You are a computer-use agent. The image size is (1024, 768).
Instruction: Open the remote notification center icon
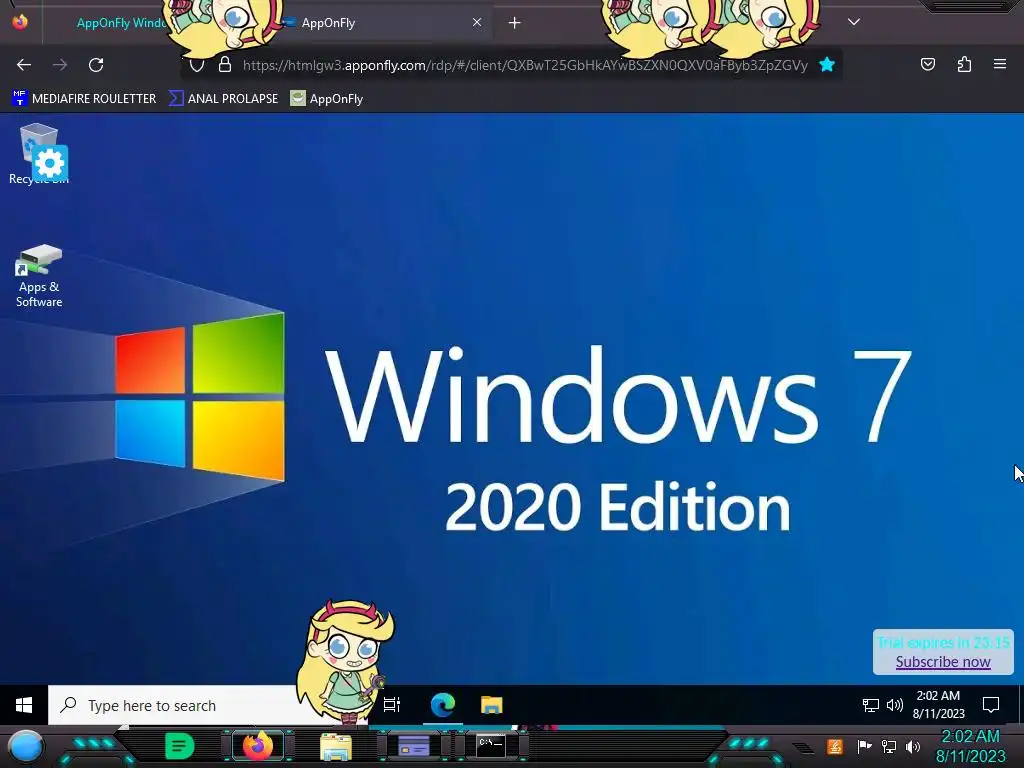(991, 705)
